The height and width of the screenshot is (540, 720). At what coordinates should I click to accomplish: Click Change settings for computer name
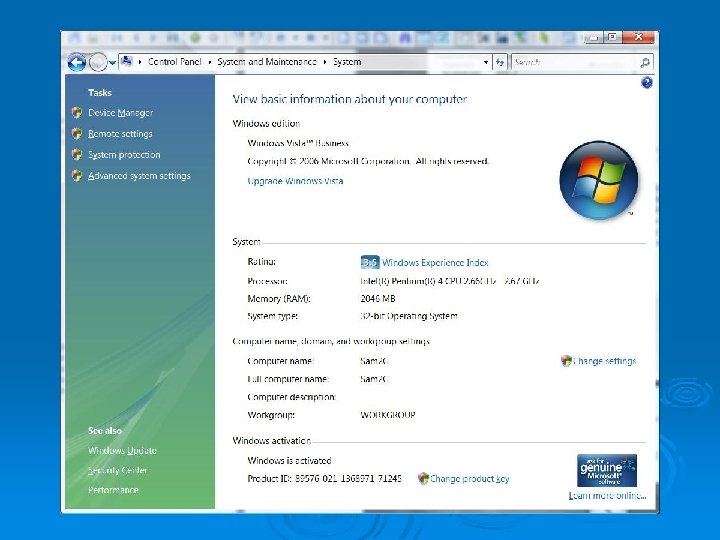[x=605, y=361]
